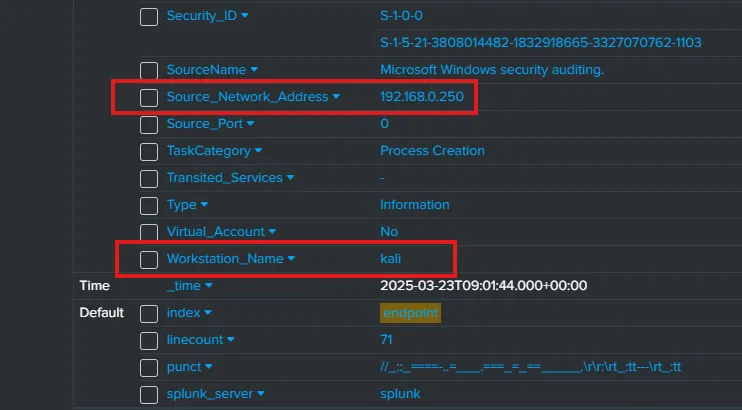Open the _time field dropdown
The height and width of the screenshot is (410, 742).
tap(209, 286)
